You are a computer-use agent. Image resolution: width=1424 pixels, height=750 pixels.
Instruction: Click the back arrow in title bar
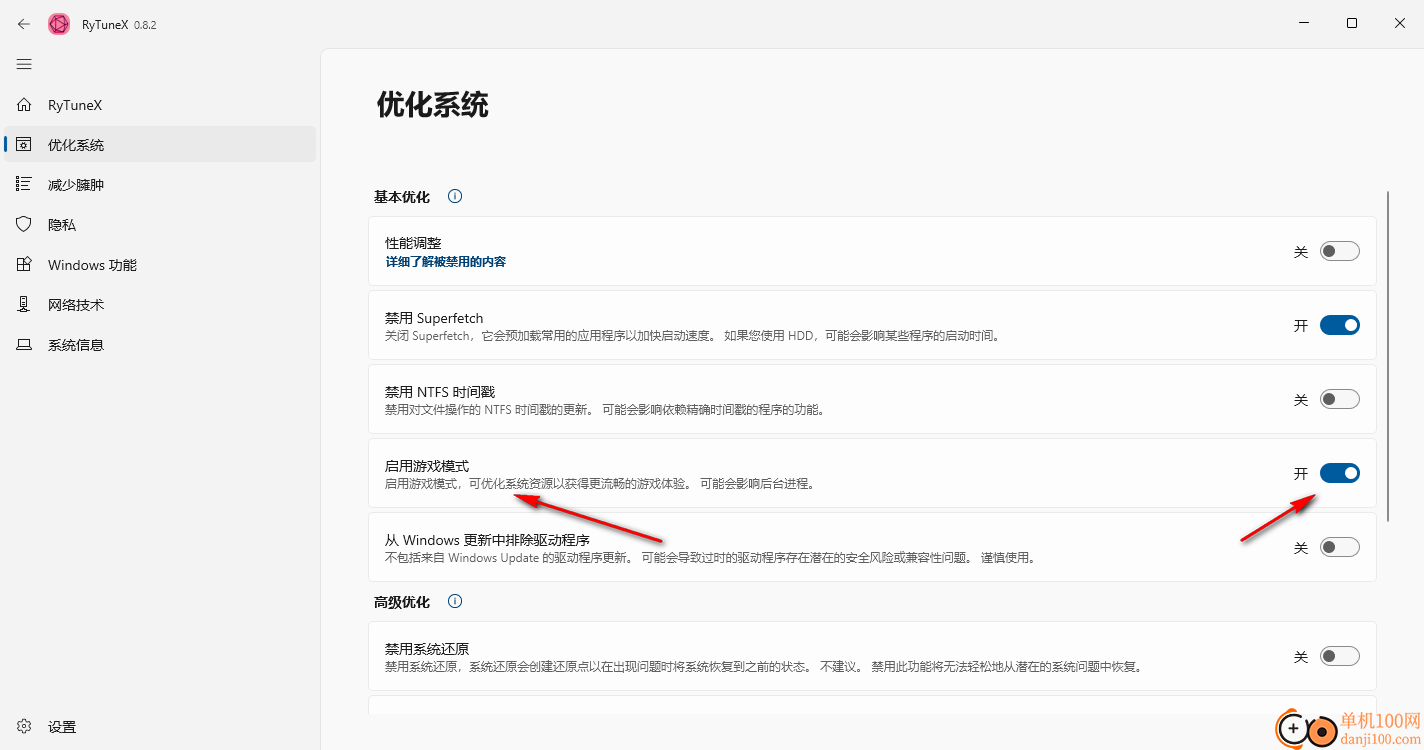24,24
